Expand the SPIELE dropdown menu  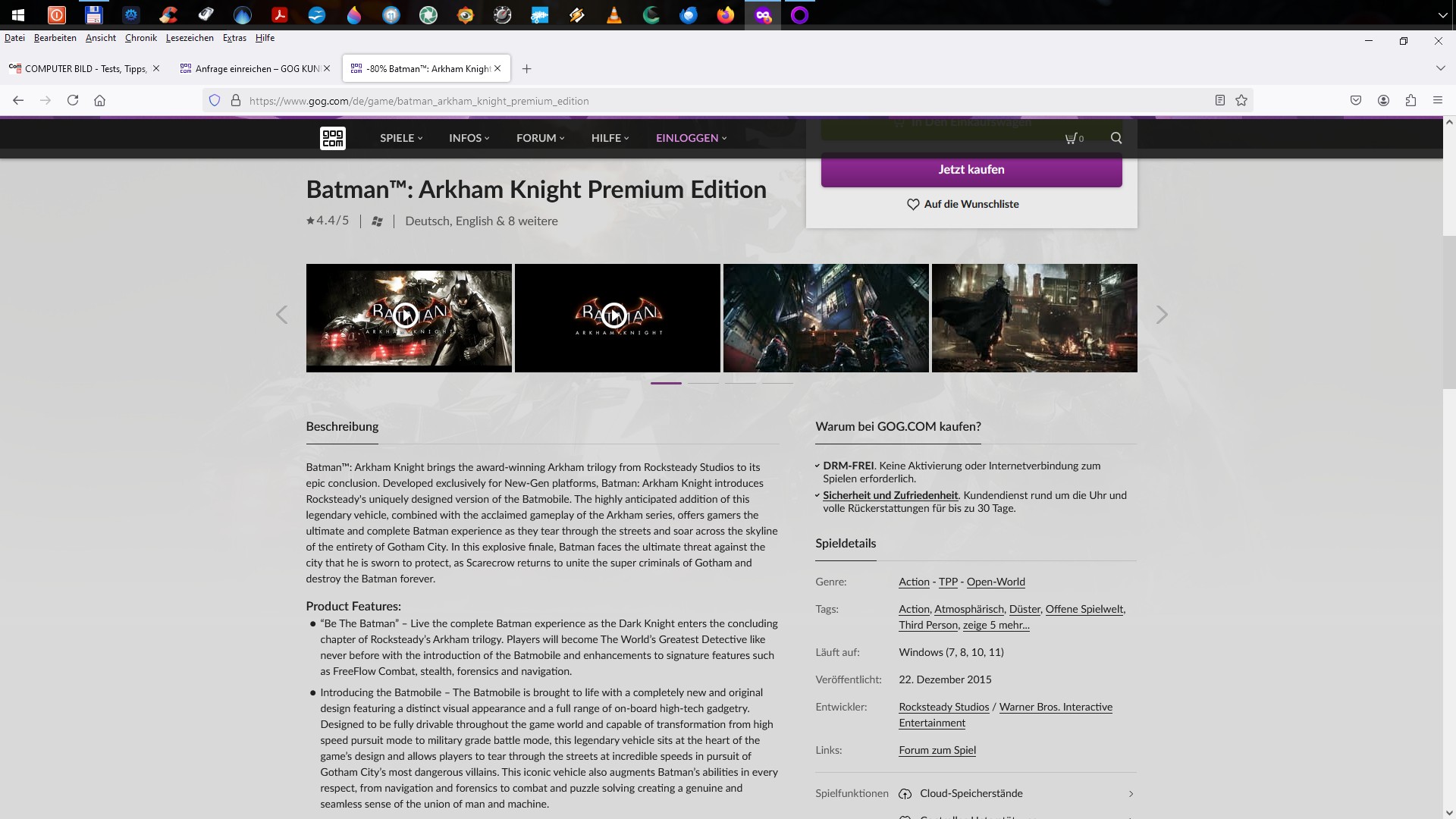[x=401, y=138]
